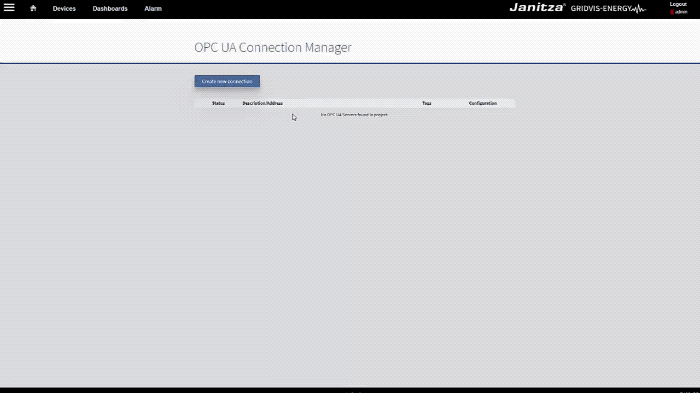Click the empty table header area between Description/Address and Tags
This screenshot has height=393, width=700.
point(352,103)
